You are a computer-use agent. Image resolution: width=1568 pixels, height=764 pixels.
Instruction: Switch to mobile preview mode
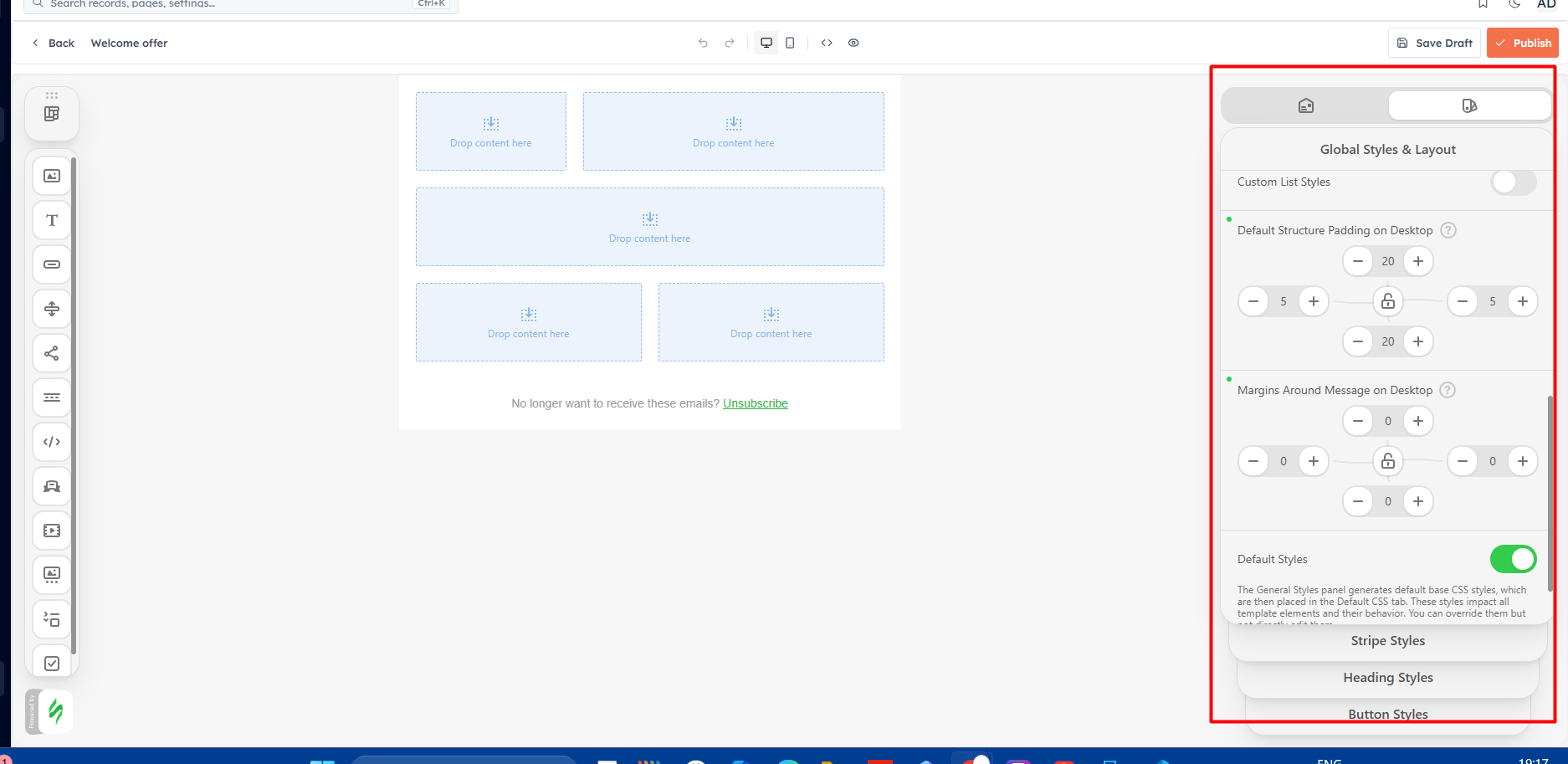(790, 43)
